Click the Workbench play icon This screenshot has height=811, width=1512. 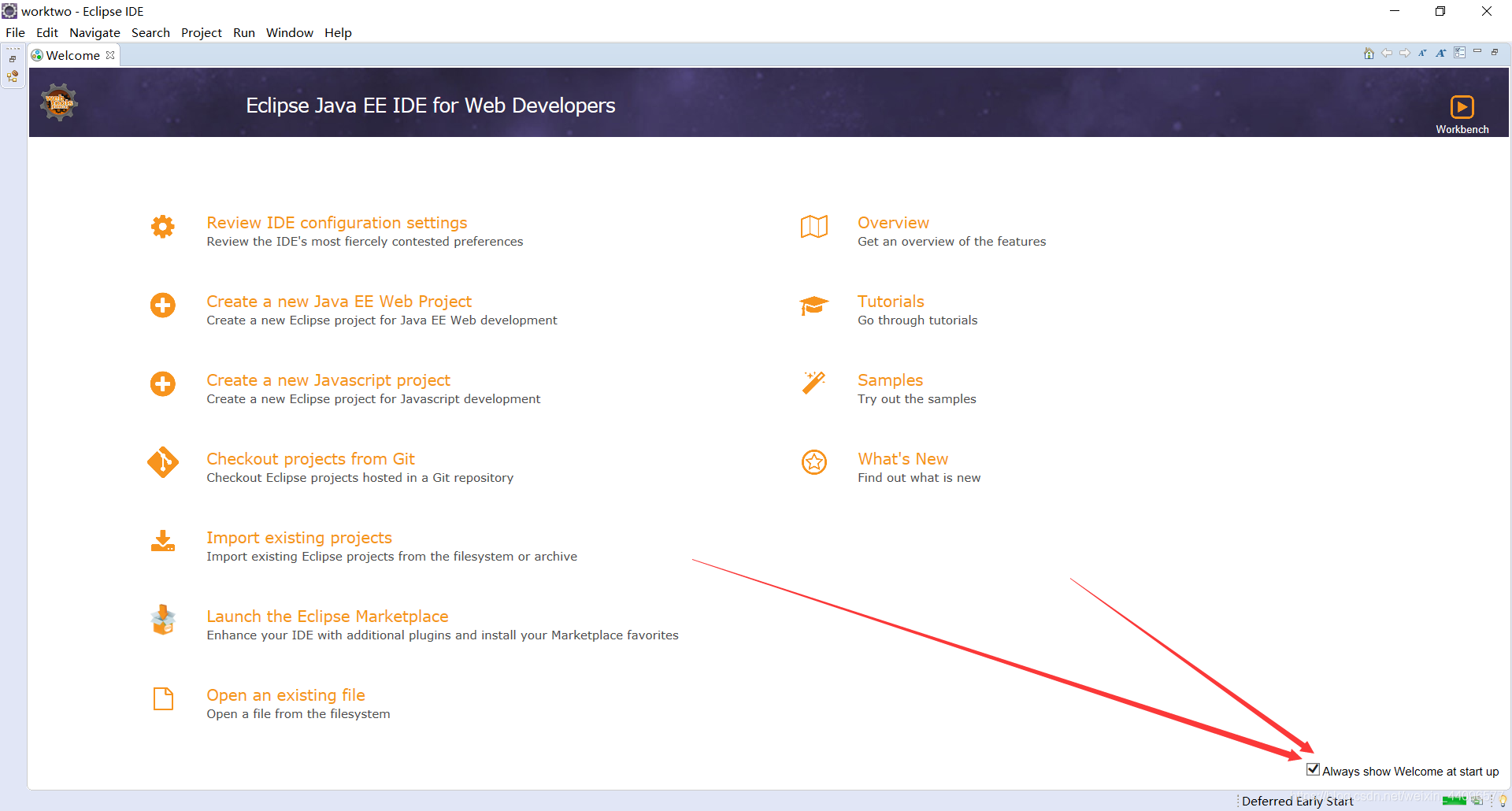(1462, 107)
